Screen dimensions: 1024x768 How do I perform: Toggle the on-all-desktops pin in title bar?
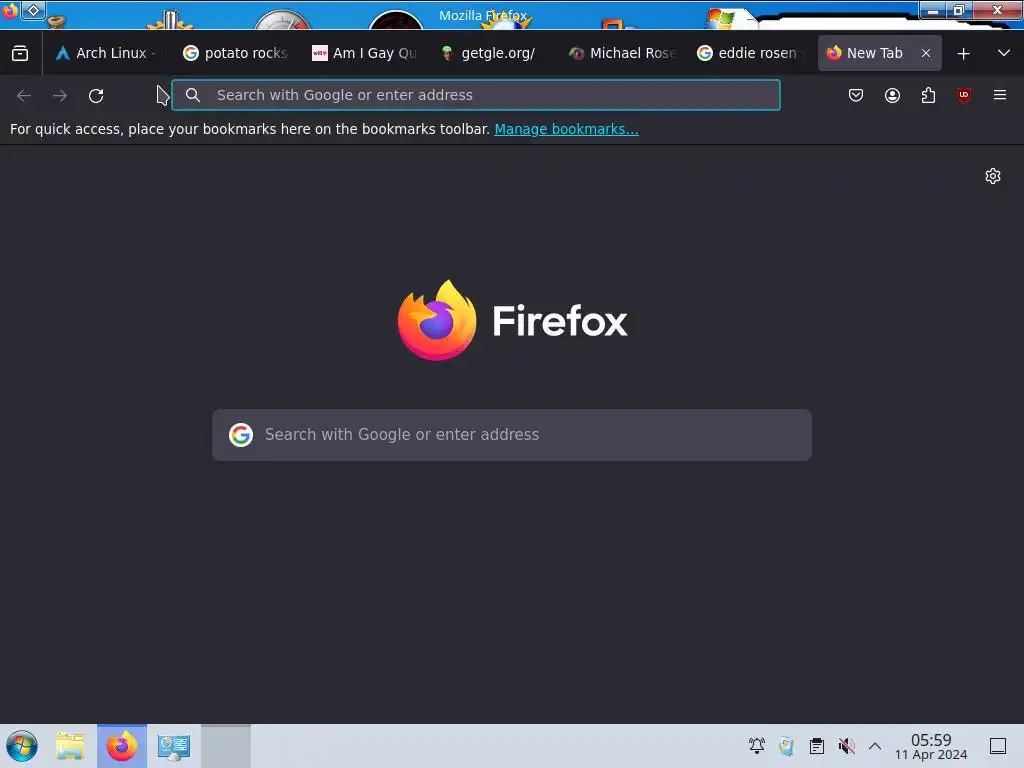33,10
